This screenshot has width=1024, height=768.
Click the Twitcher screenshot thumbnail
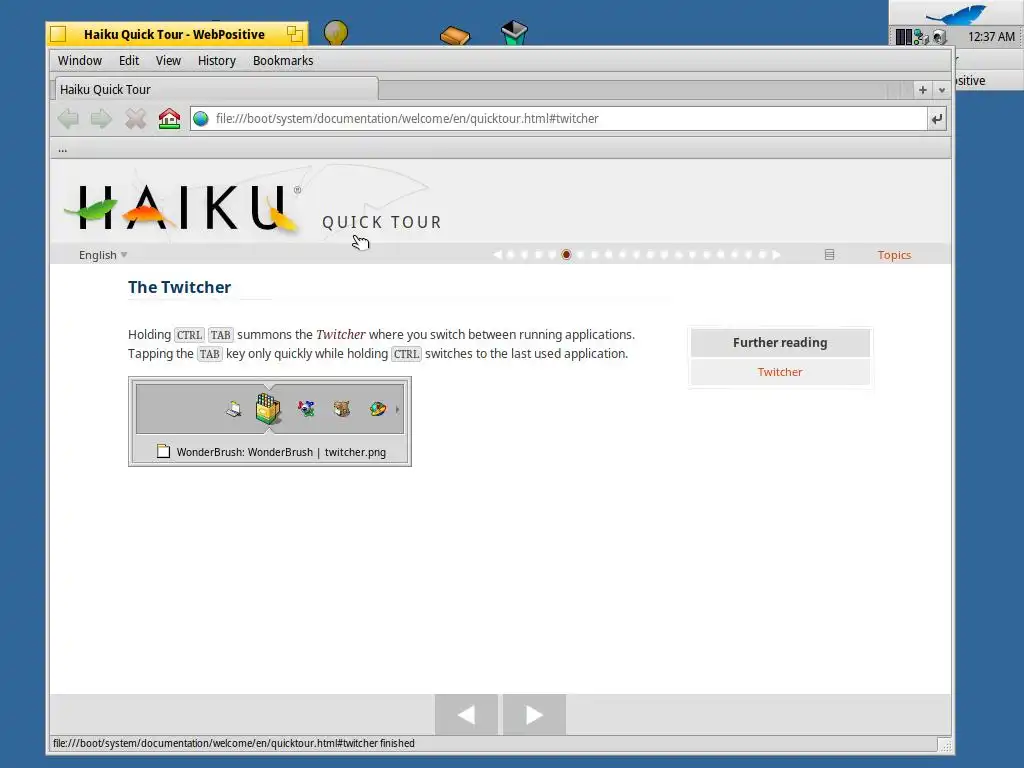pyautogui.click(x=270, y=421)
